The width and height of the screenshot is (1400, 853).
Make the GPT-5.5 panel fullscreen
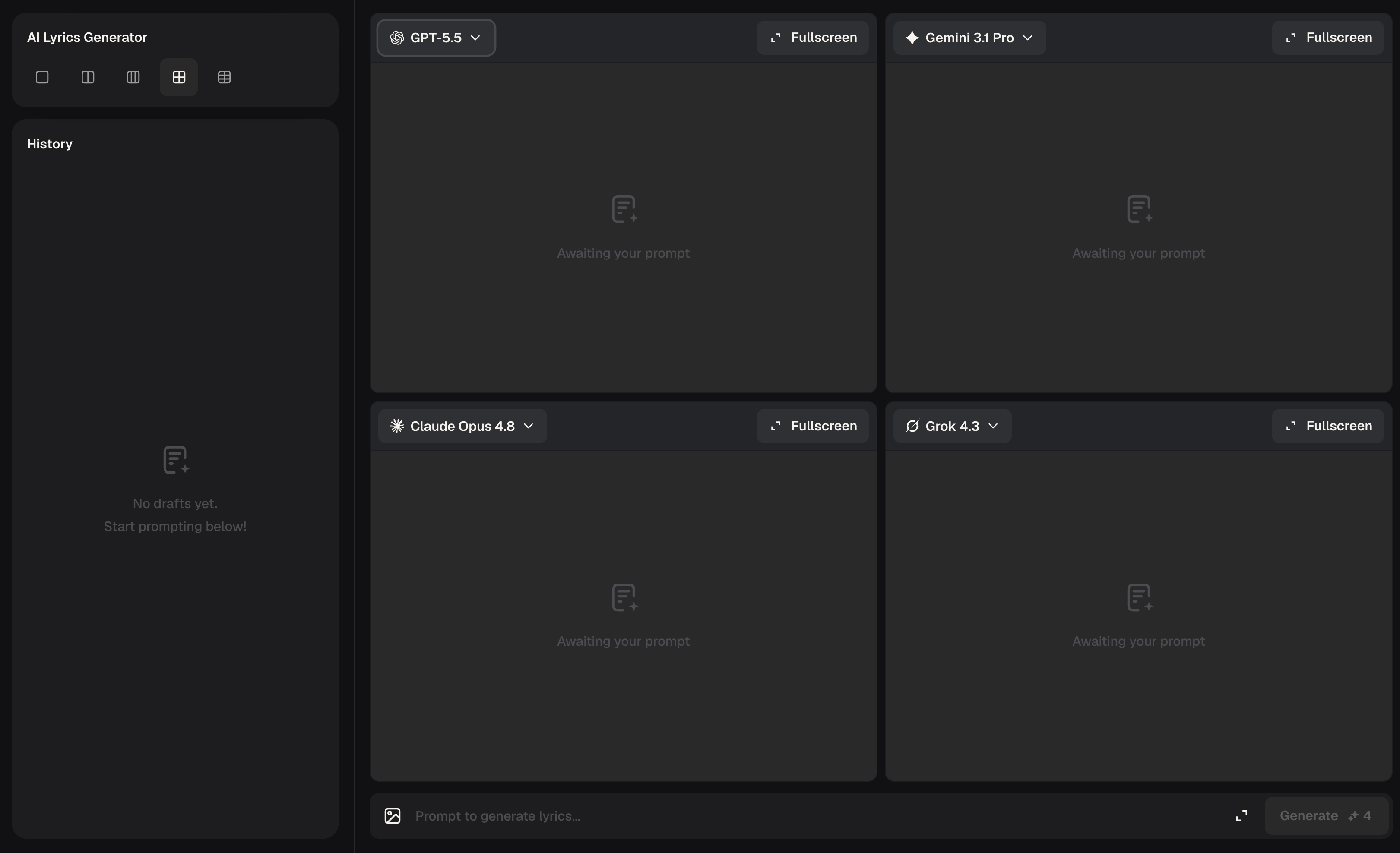[813, 38]
